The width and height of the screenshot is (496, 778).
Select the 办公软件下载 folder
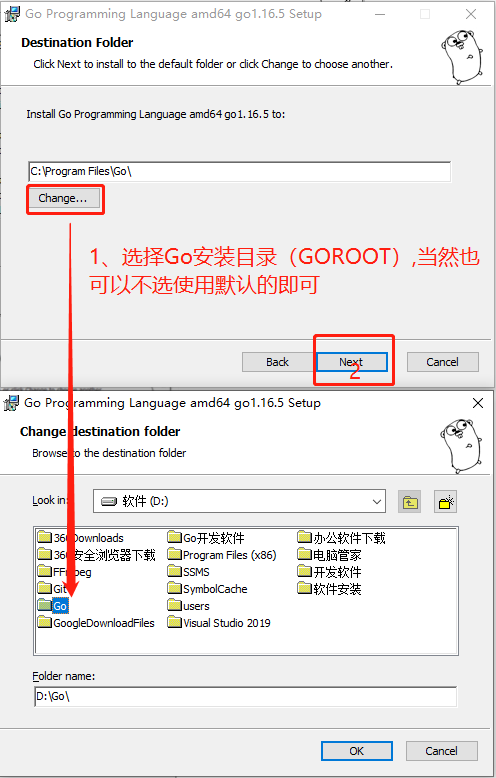pos(341,537)
